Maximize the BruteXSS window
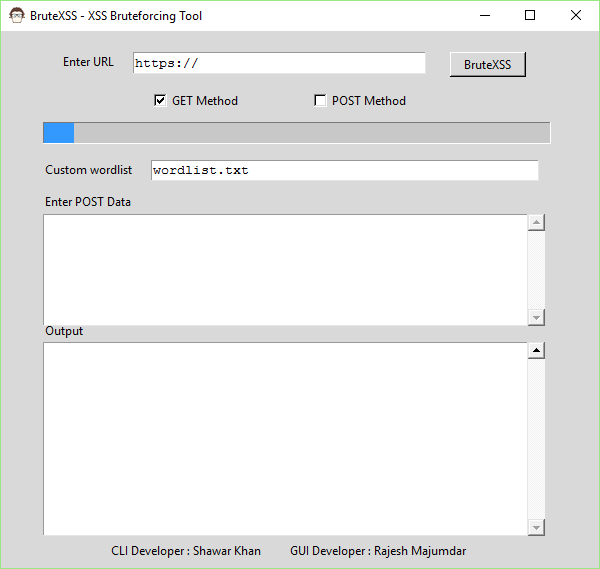This screenshot has width=600, height=569. 530,16
